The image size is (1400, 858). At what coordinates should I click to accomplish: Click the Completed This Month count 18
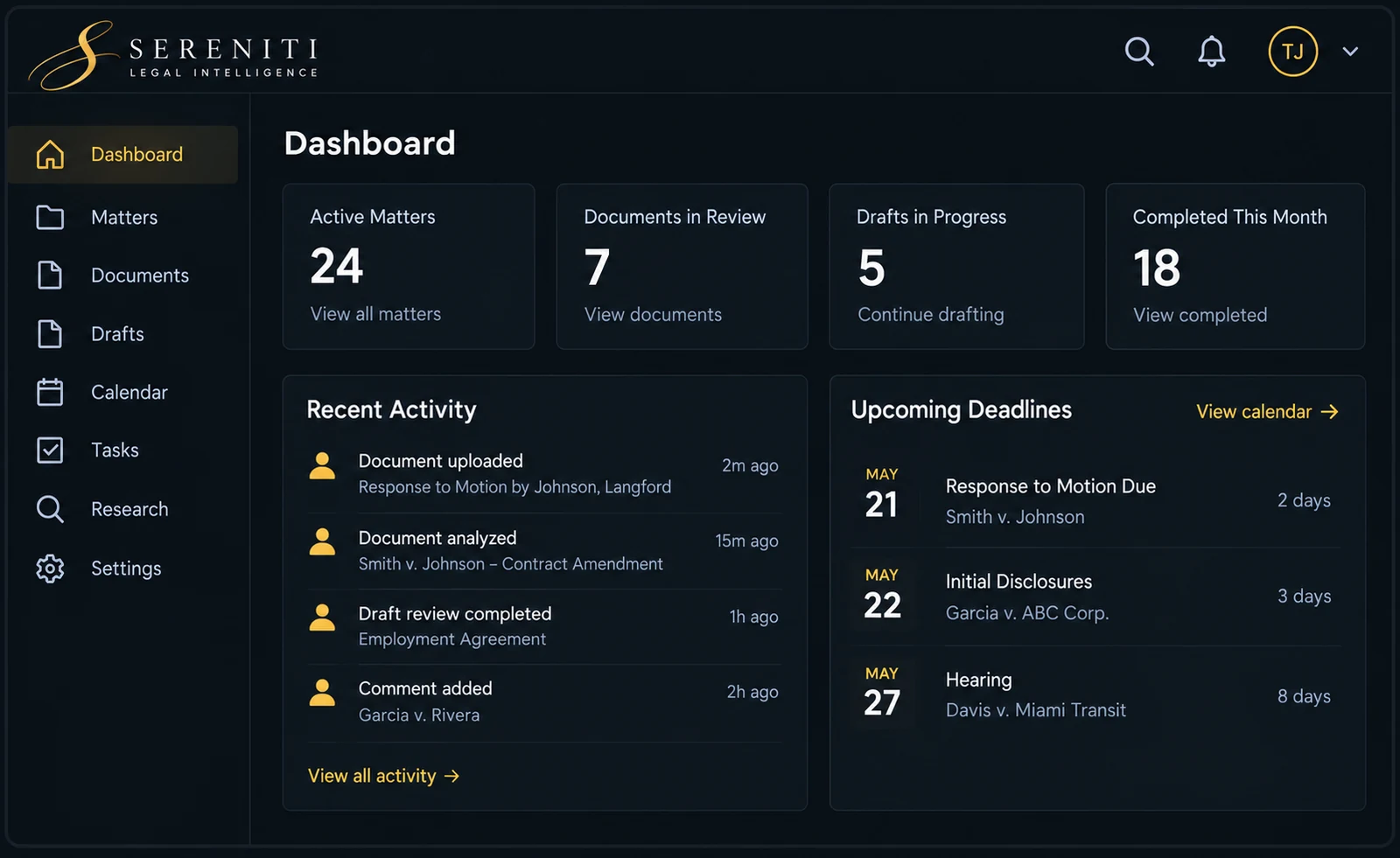(x=1157, y=268)
